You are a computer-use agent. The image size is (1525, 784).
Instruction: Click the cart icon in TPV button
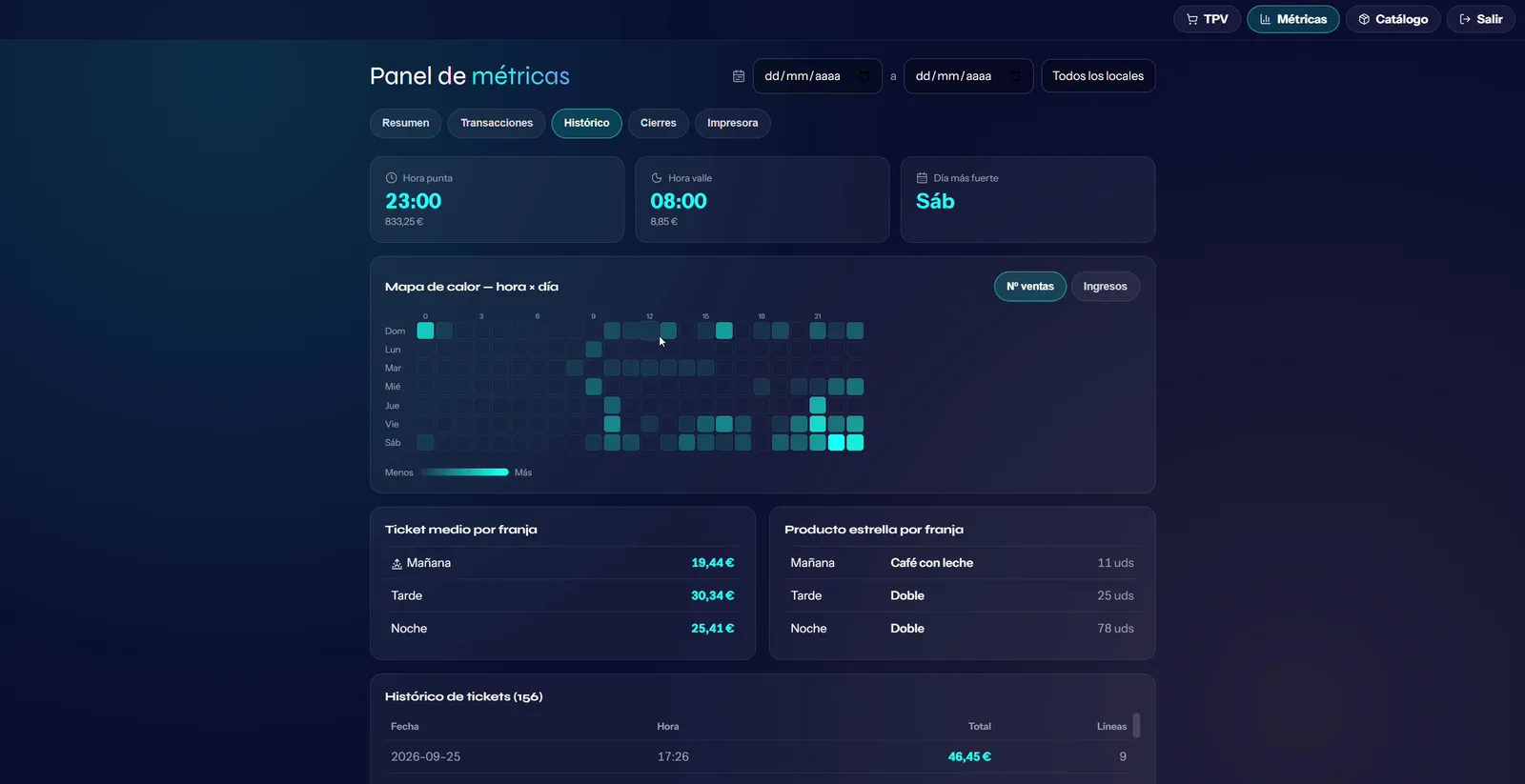(x=1192, y=19)
